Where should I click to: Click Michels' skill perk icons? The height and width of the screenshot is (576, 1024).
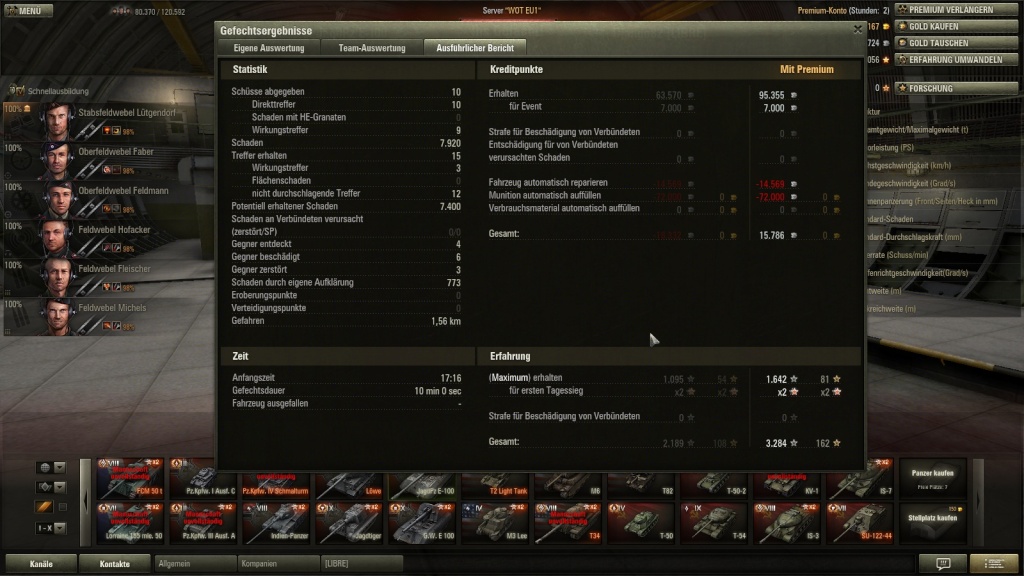click(112, 327)
